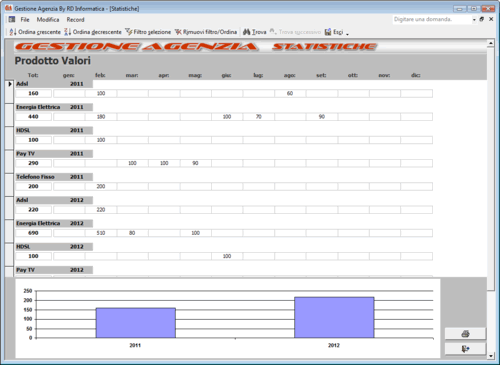Click the print button beside chart
500x365 pixels.
click(465, 334)
